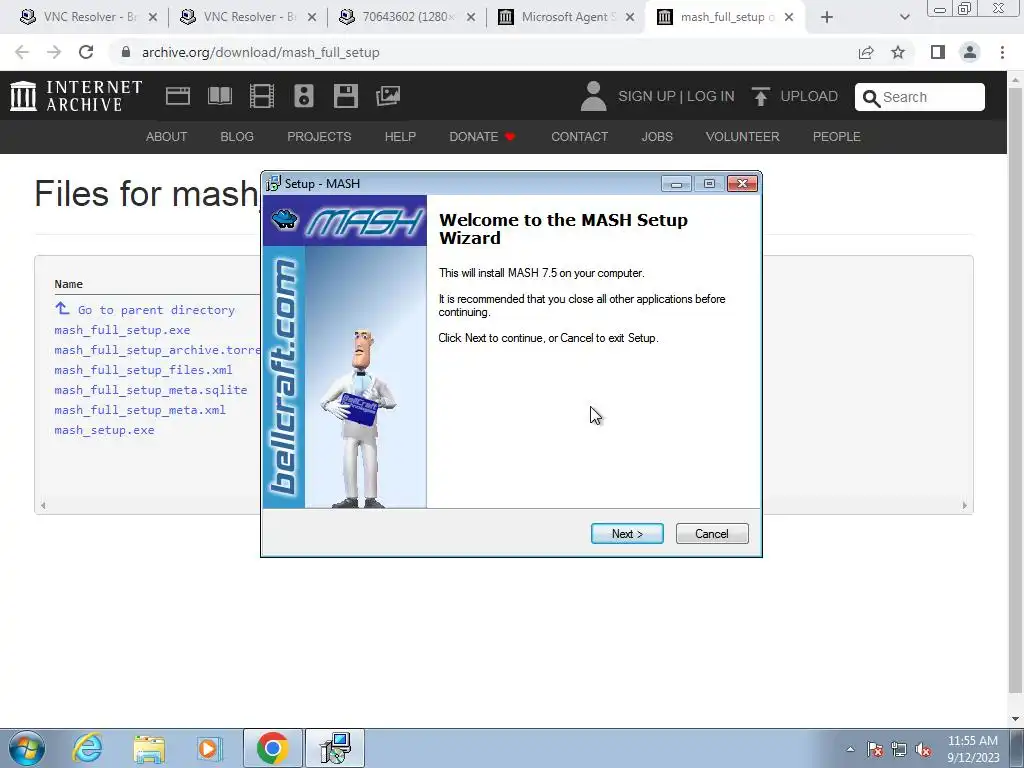
Task: Click Next in MASH Setup wizard
Action: [627, 534]
